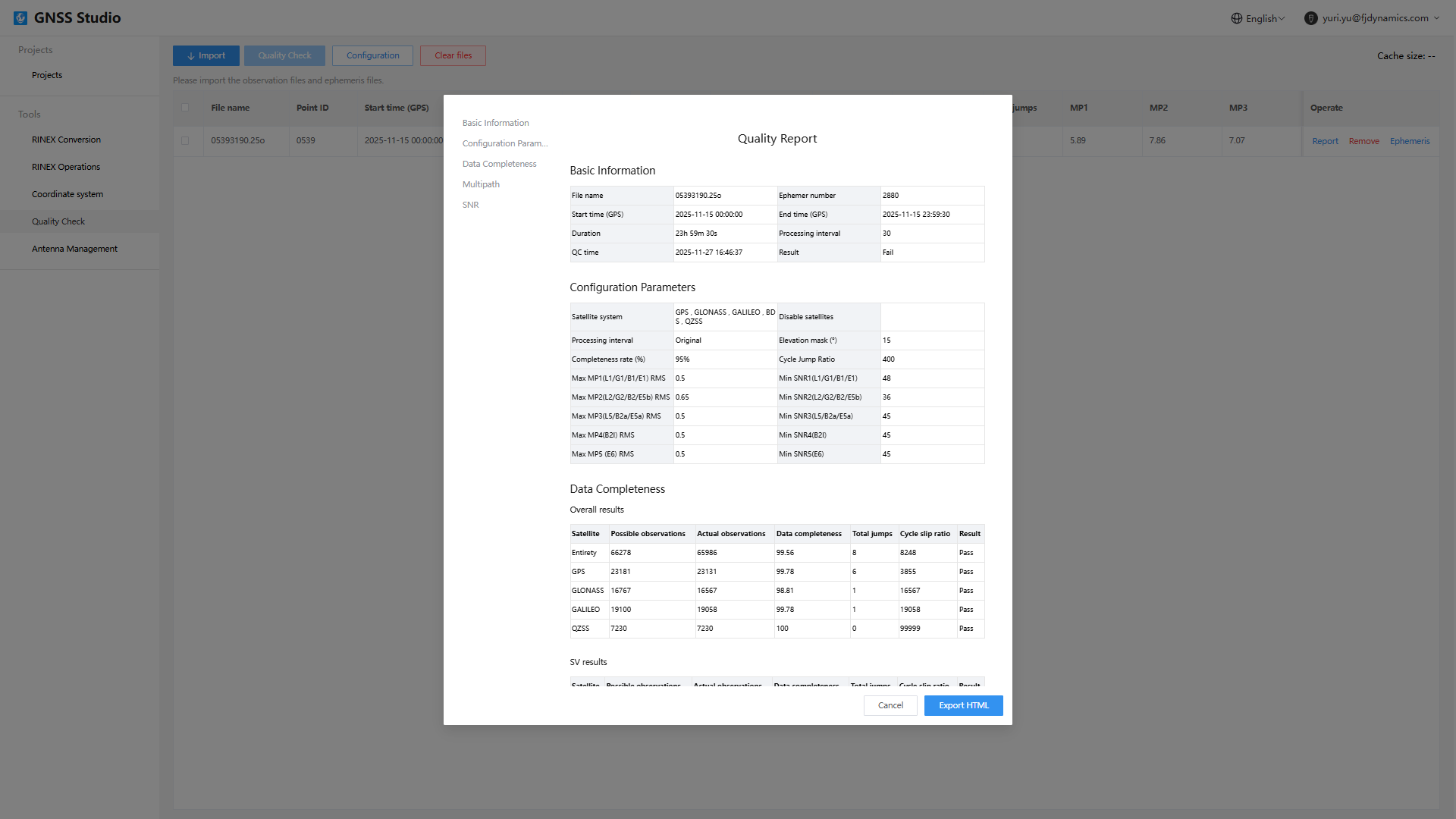Click the Export HTML button
1456x819 pixels.
click(963, 705)
